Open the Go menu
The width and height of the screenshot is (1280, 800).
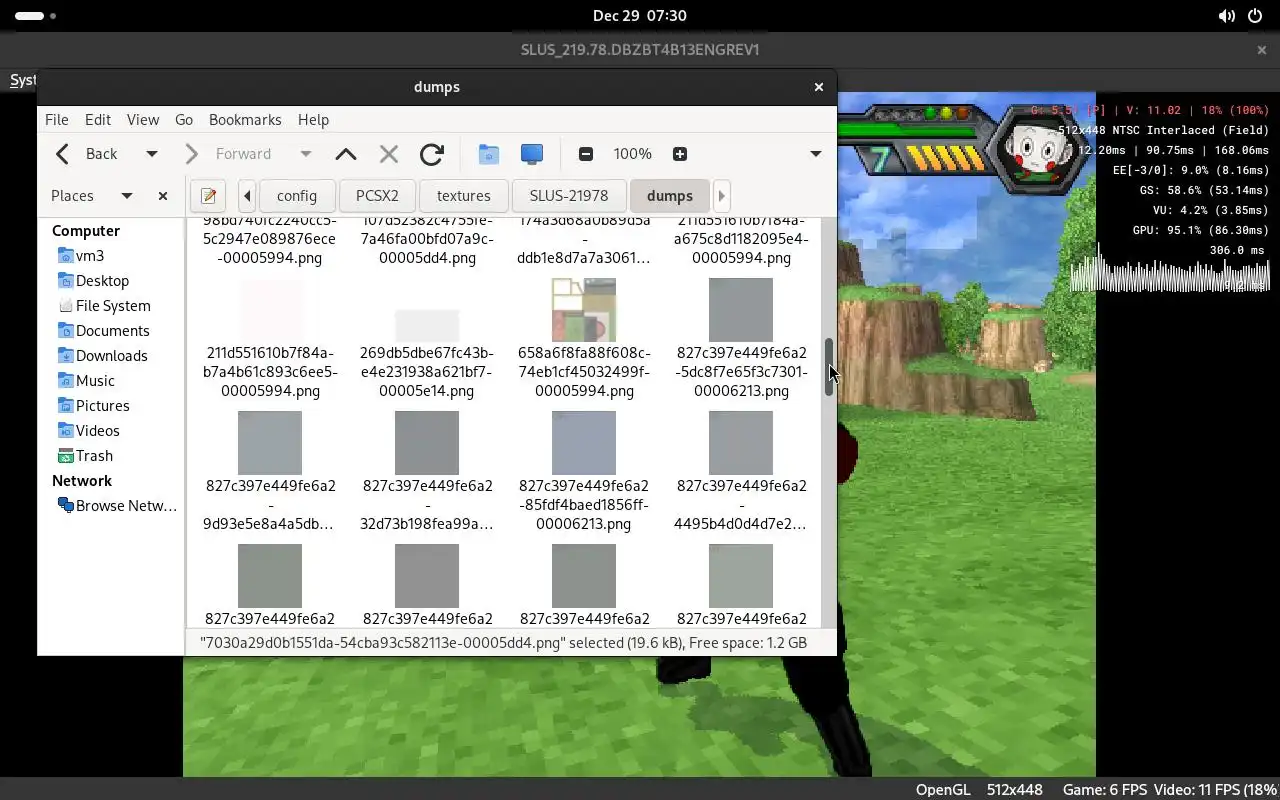pos(184,119)
